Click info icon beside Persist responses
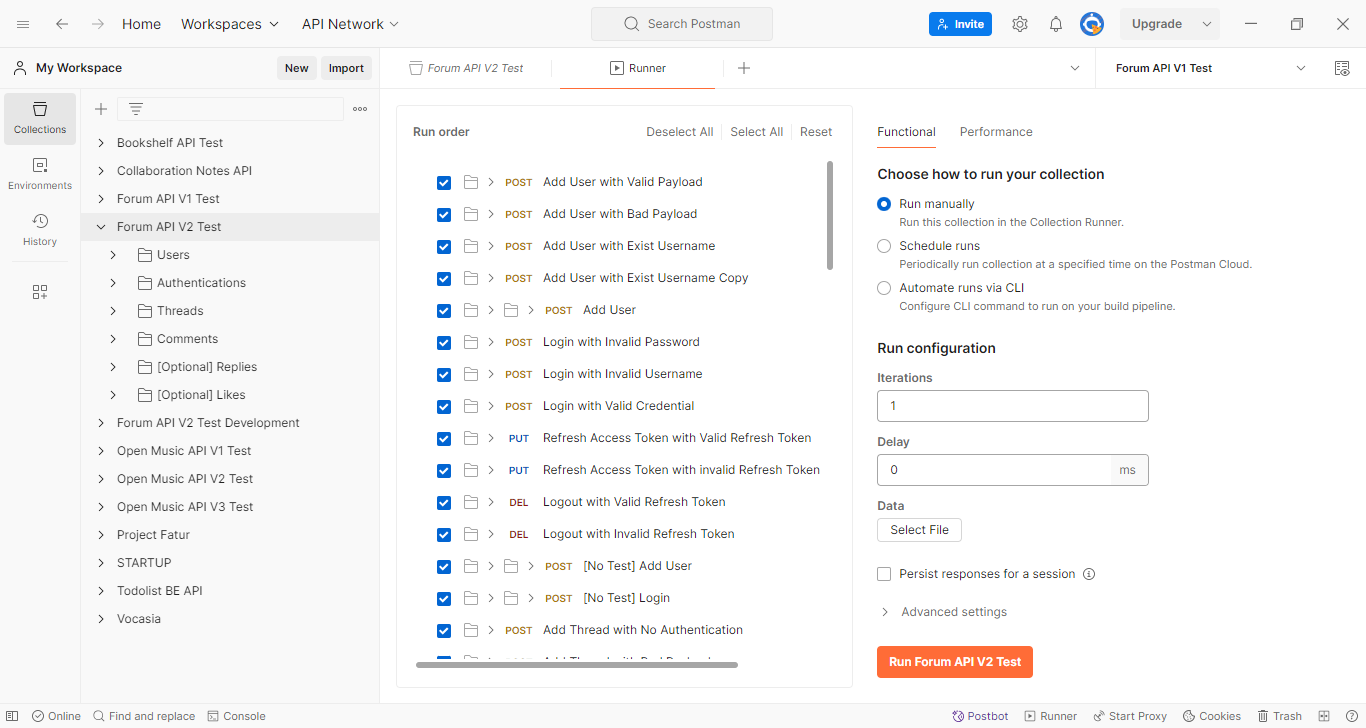This screenshot has width=1366, height=728. click(x=1089, y=574)
